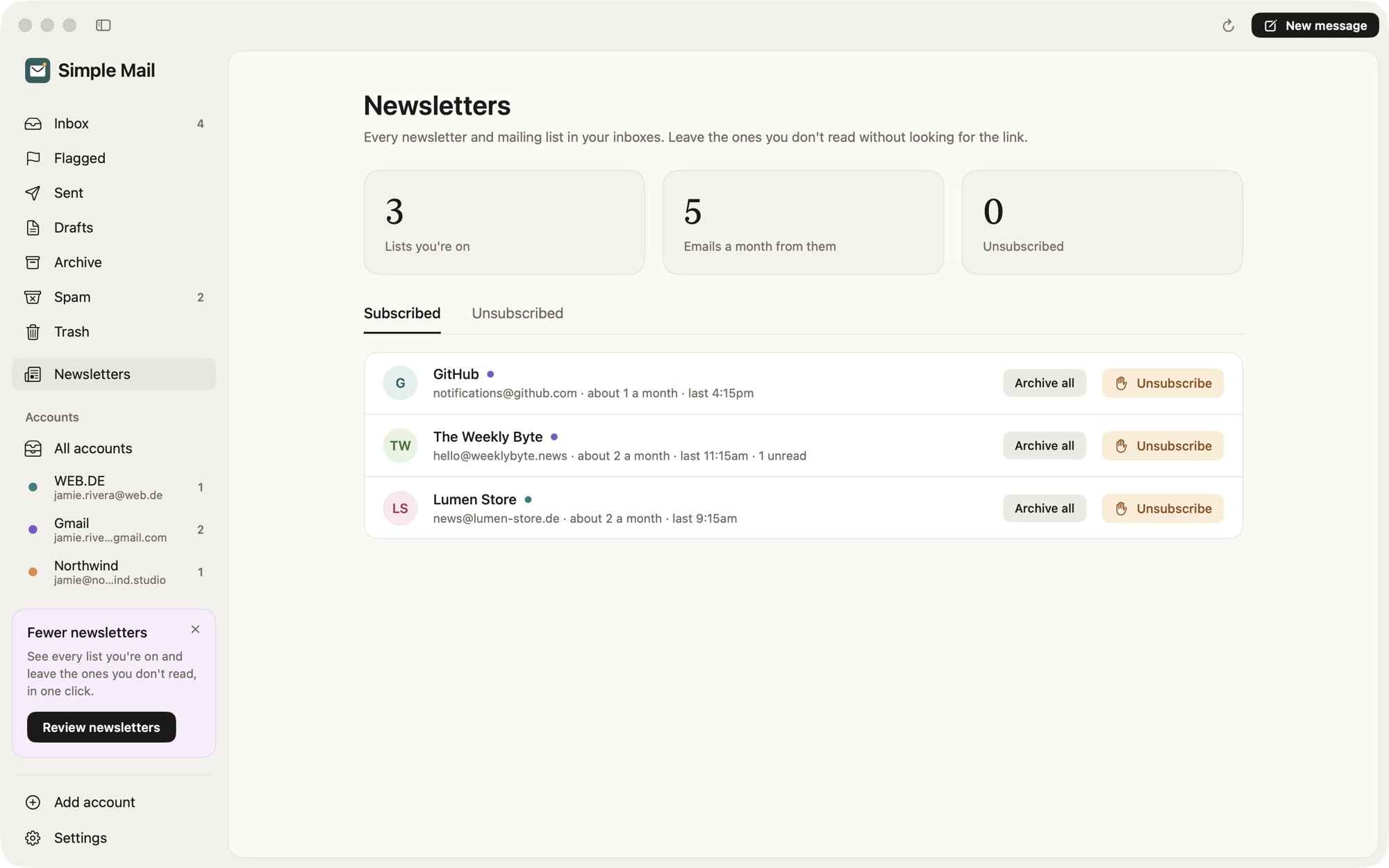Select the Gmail account
Viewport: 1389px width, 868px height.
(x=114, y=530)
